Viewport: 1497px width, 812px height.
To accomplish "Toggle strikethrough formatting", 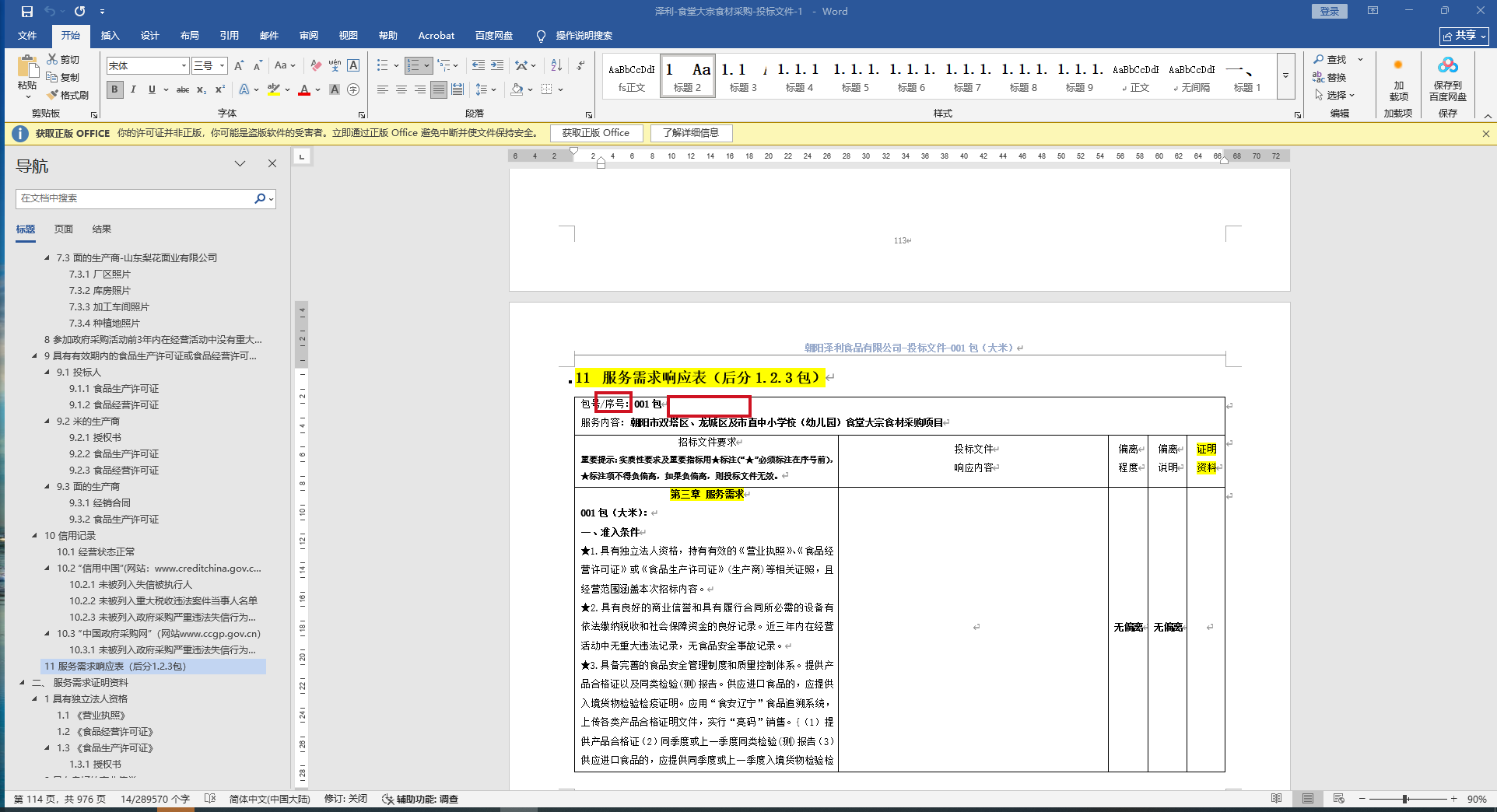I will 183,90.
